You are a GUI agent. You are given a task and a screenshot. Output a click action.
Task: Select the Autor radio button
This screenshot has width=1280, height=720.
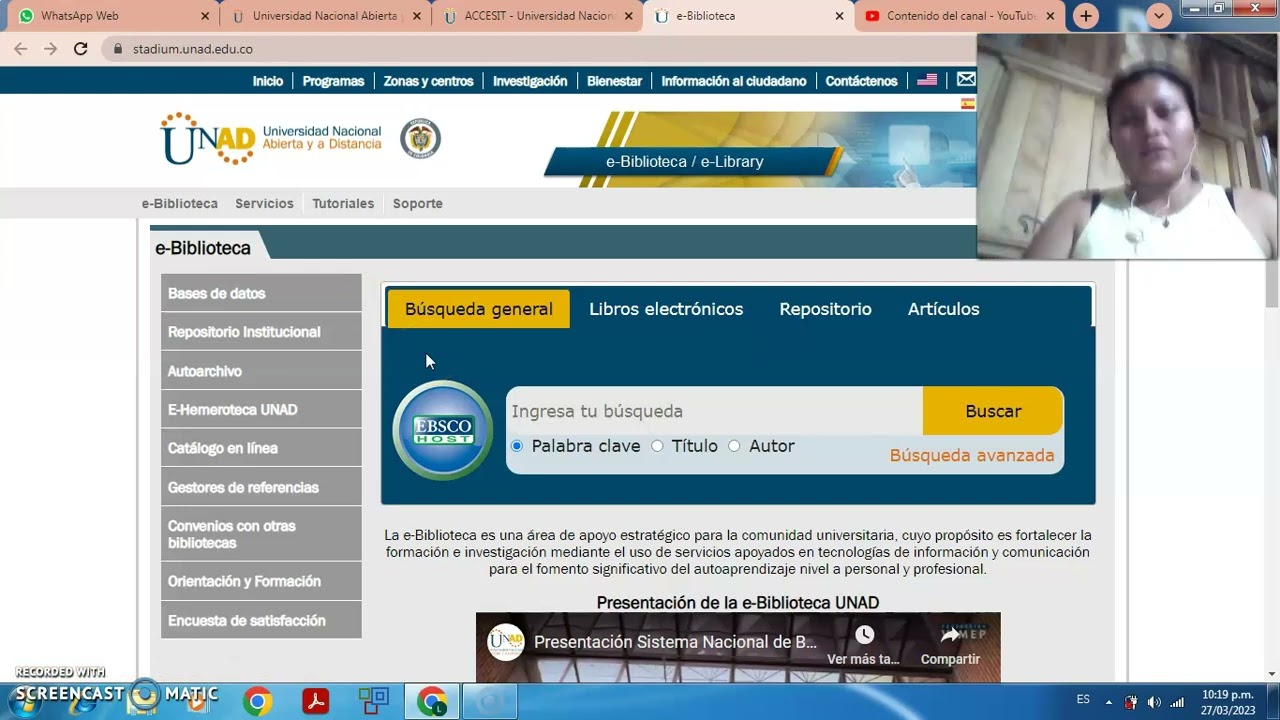tap(734, 446)
